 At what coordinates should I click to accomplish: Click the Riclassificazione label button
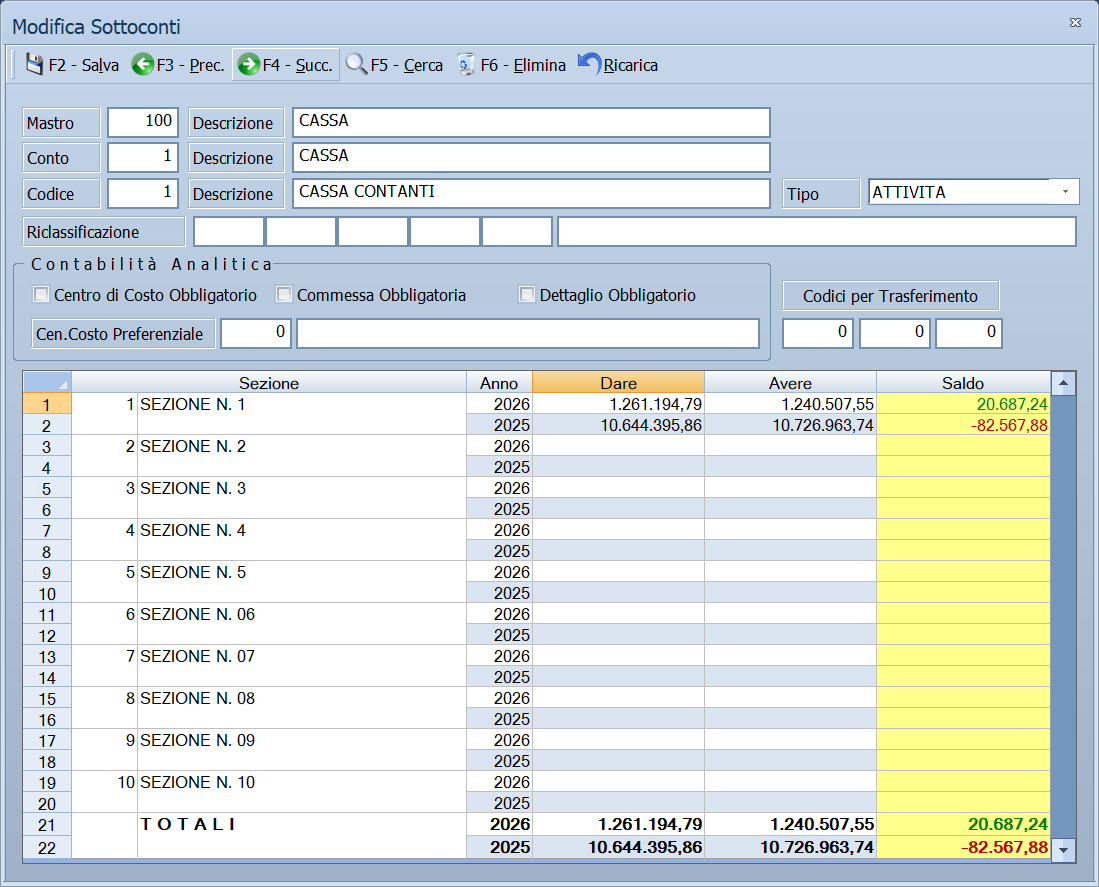click(x=104, y=232)
